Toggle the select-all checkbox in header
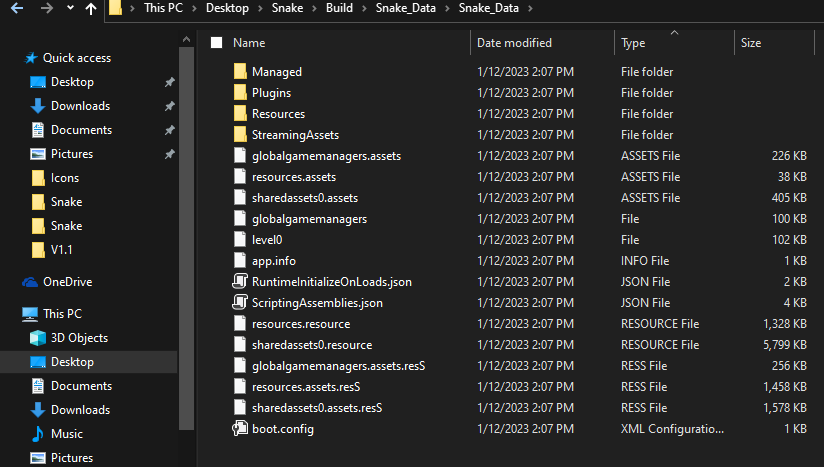Image resolution: width=824 pixels, height=467 pixels. [x=217, y=43]
